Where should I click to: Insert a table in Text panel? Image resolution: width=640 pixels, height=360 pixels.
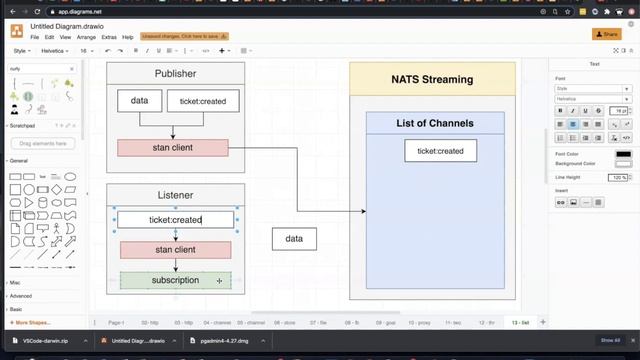[x=598, y=202]
